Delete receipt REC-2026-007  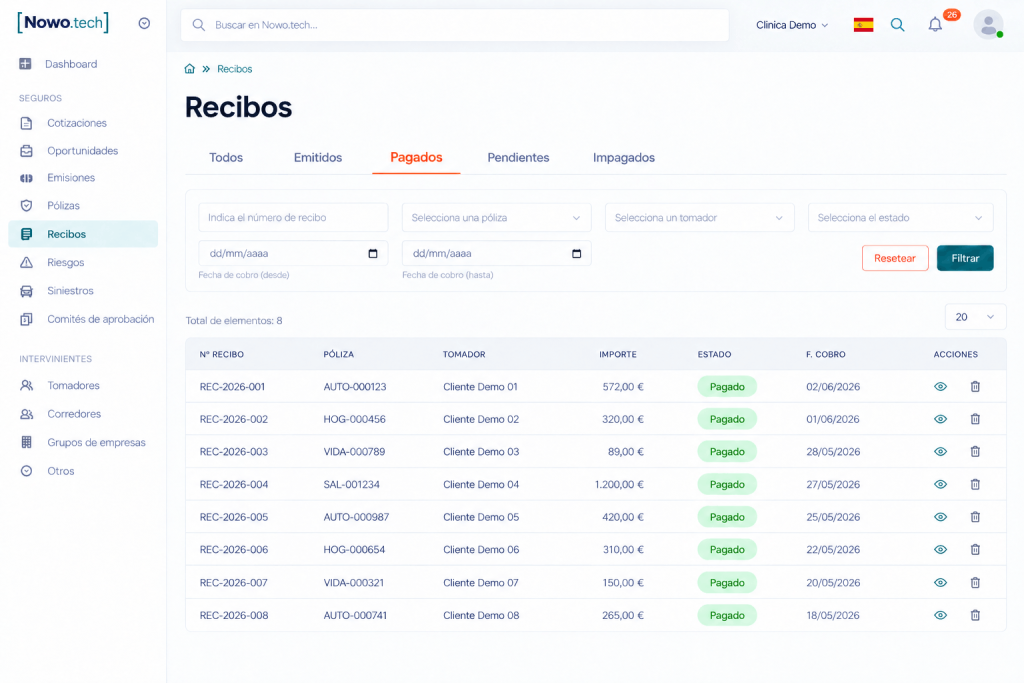[975, 582]
